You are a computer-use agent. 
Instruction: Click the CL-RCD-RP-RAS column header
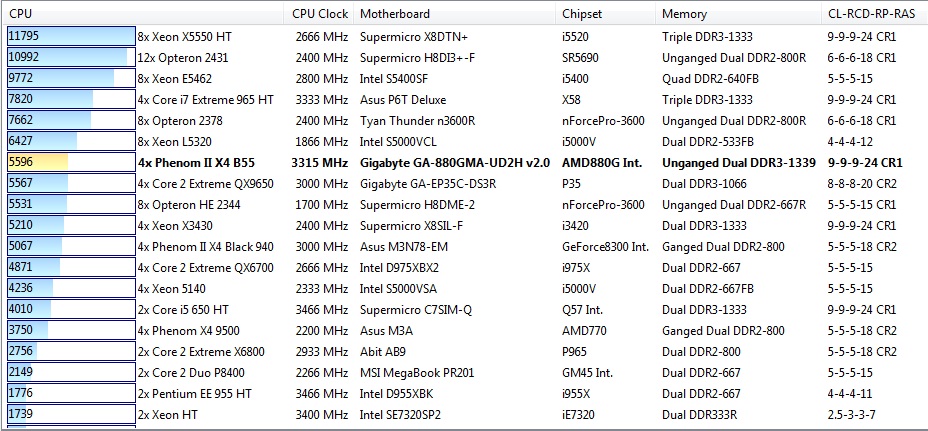[872, 14]
